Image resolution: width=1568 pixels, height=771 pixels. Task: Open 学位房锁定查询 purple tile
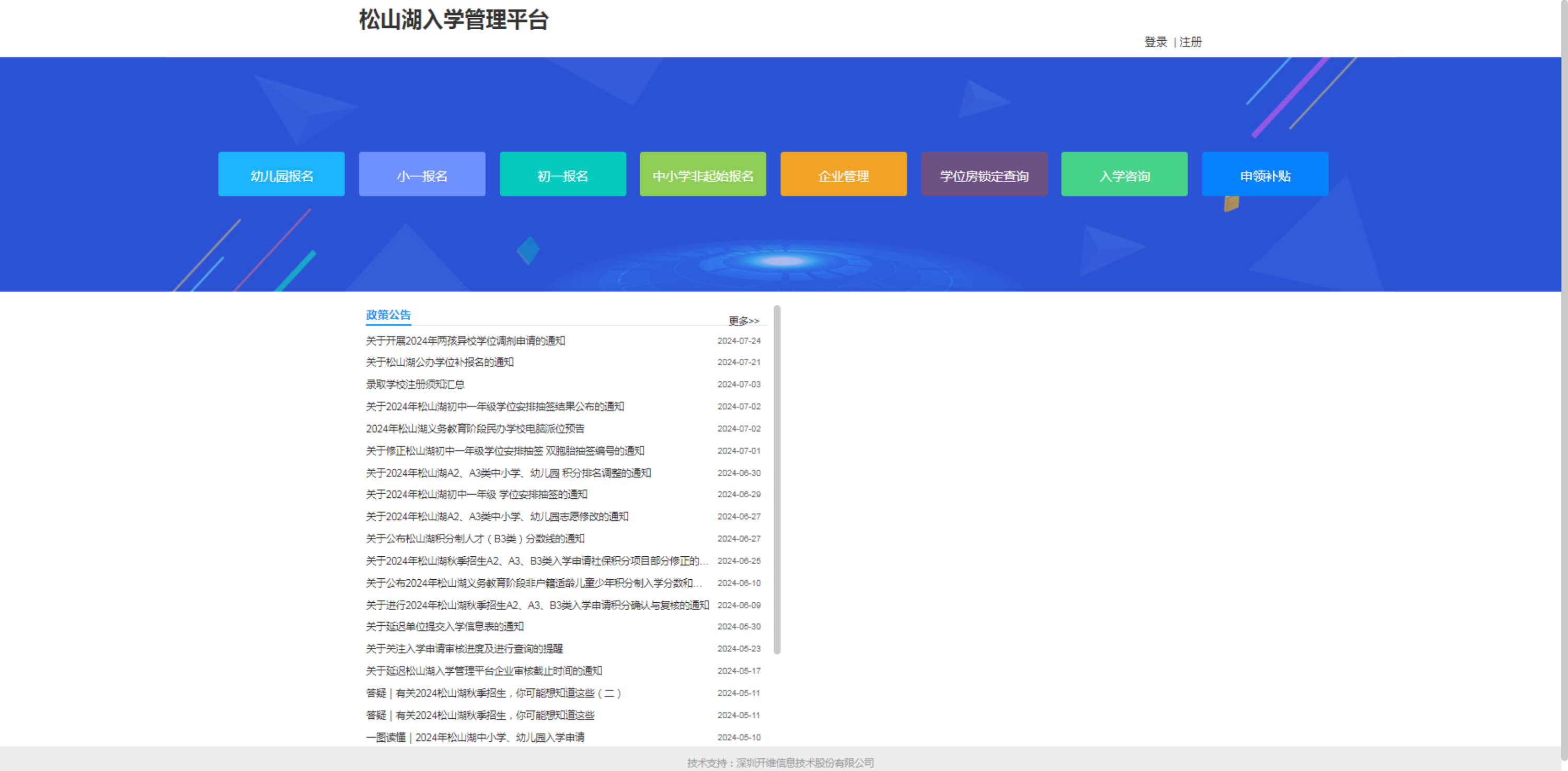[984, 174]
